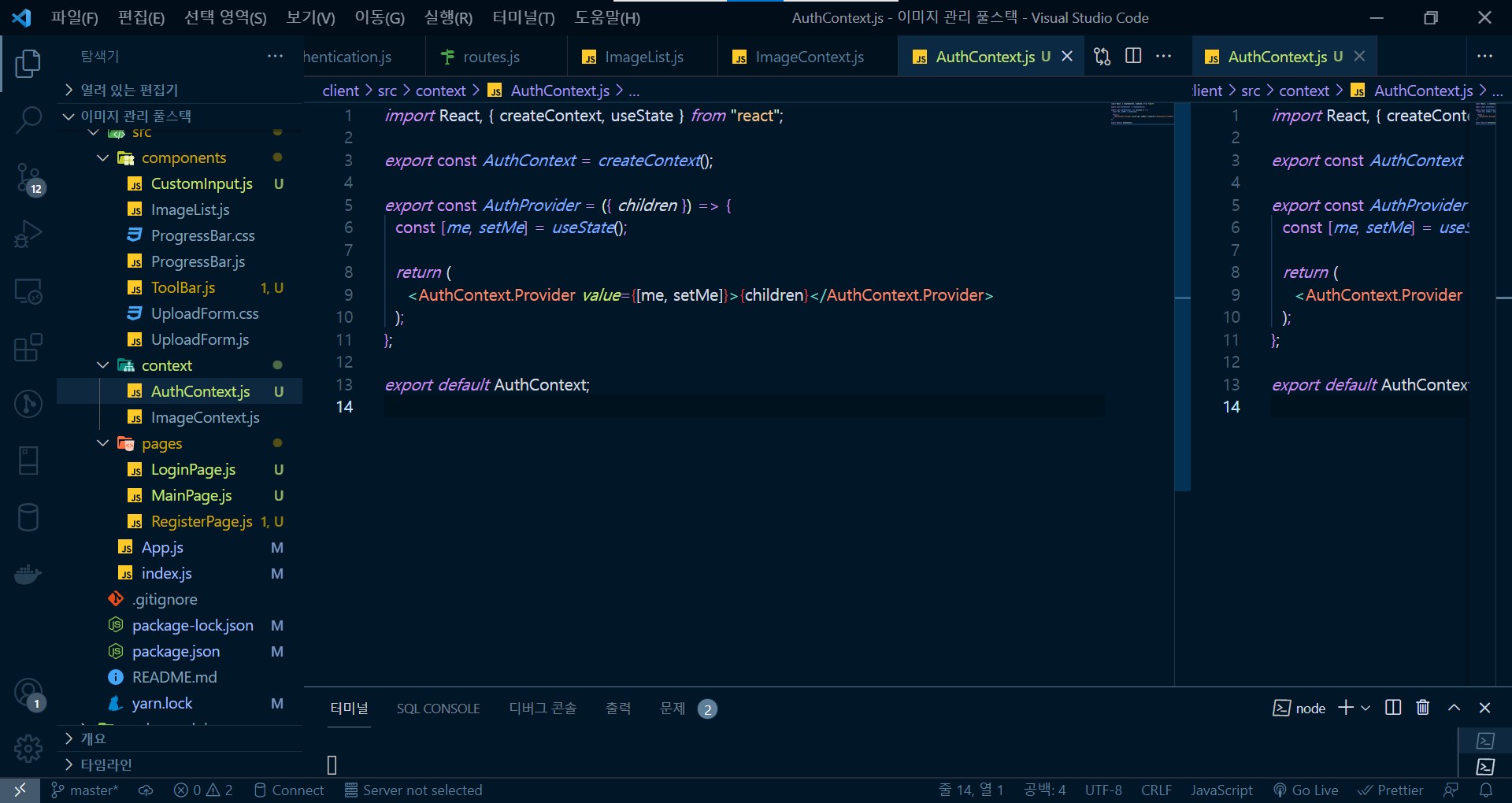Maximize terminal panel with the up chevron
The image size is (1512, 803).
pyautogui.click(x=1454, y=708)
